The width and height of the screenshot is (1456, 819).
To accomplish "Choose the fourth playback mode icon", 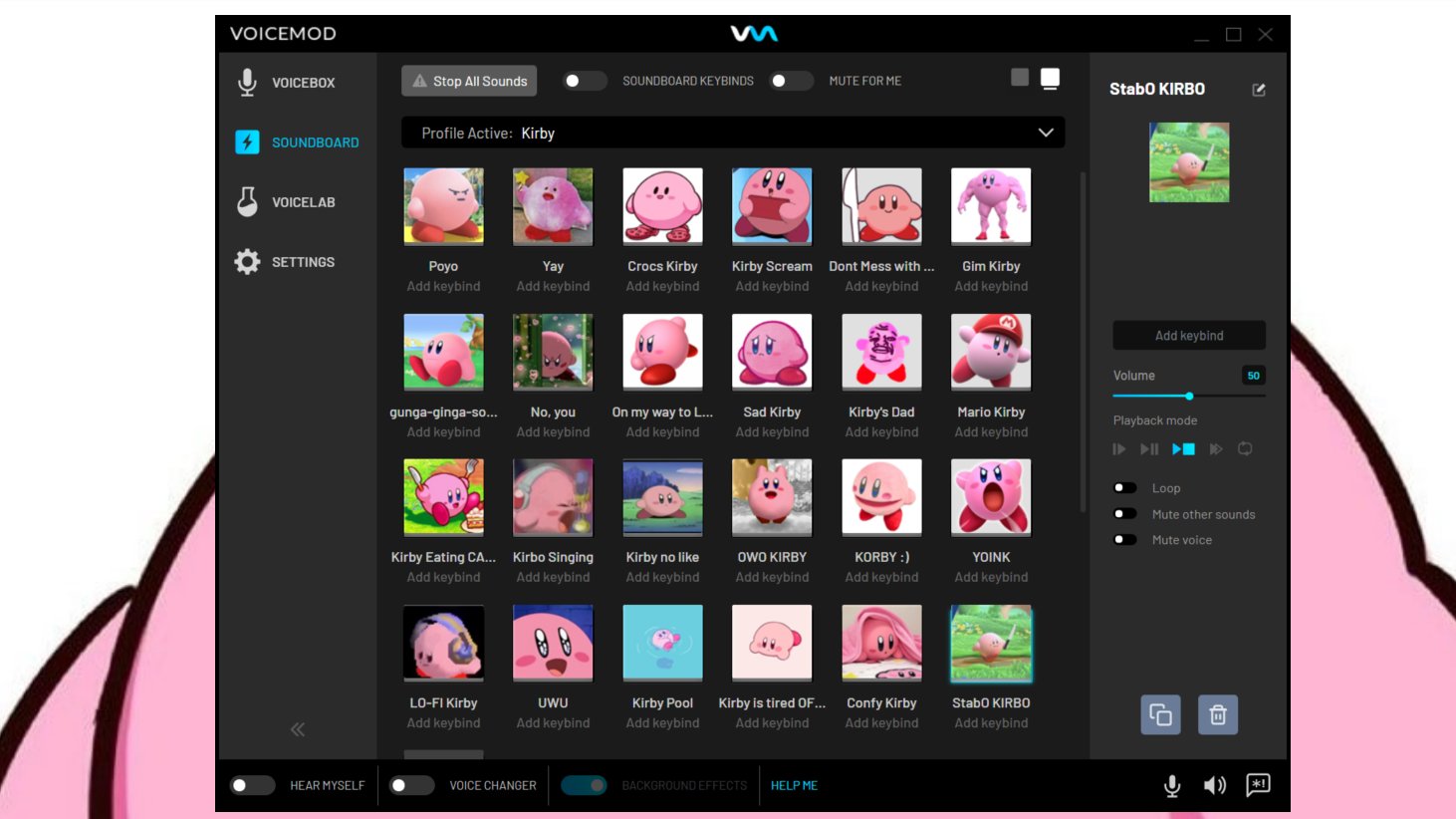I will click(1216, 449).
